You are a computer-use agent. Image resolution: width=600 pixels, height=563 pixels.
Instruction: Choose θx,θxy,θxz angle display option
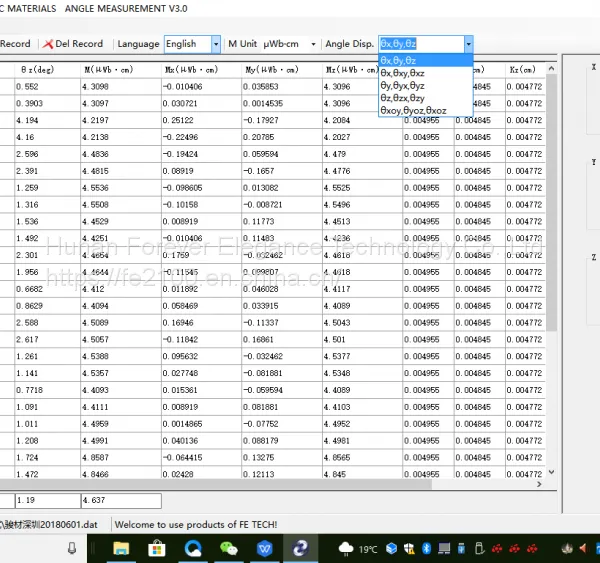coord(426,73)
